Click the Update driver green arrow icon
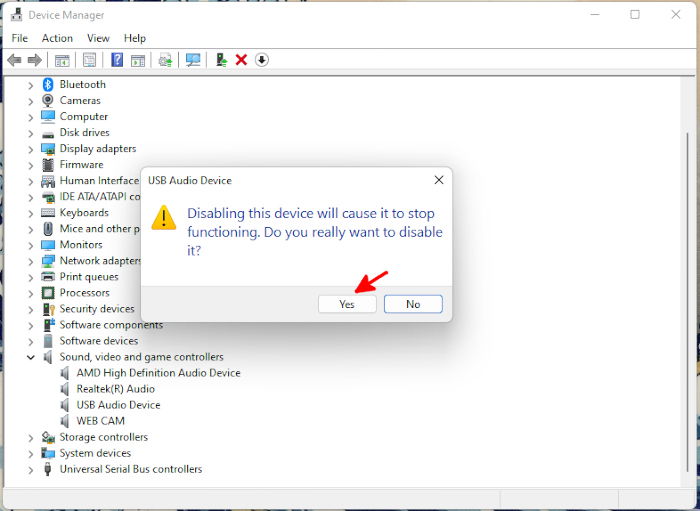Viewport: 700px width, 511px height. (221, 60)
